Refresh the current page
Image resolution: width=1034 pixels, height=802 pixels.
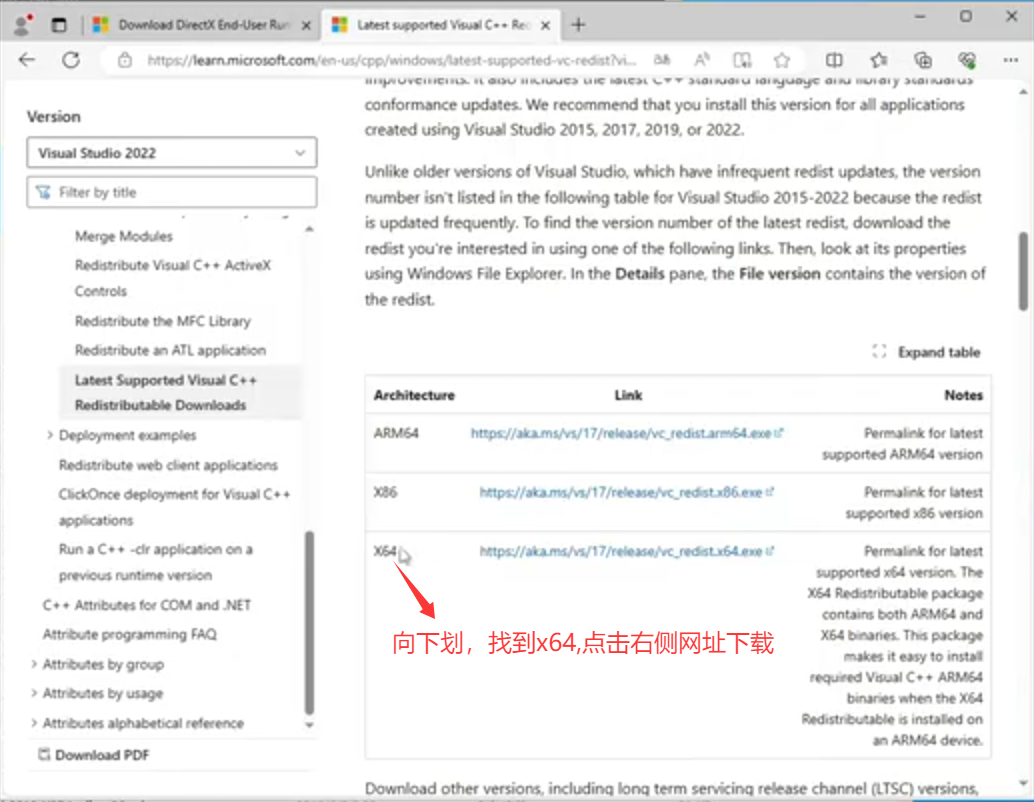point(71,60)
